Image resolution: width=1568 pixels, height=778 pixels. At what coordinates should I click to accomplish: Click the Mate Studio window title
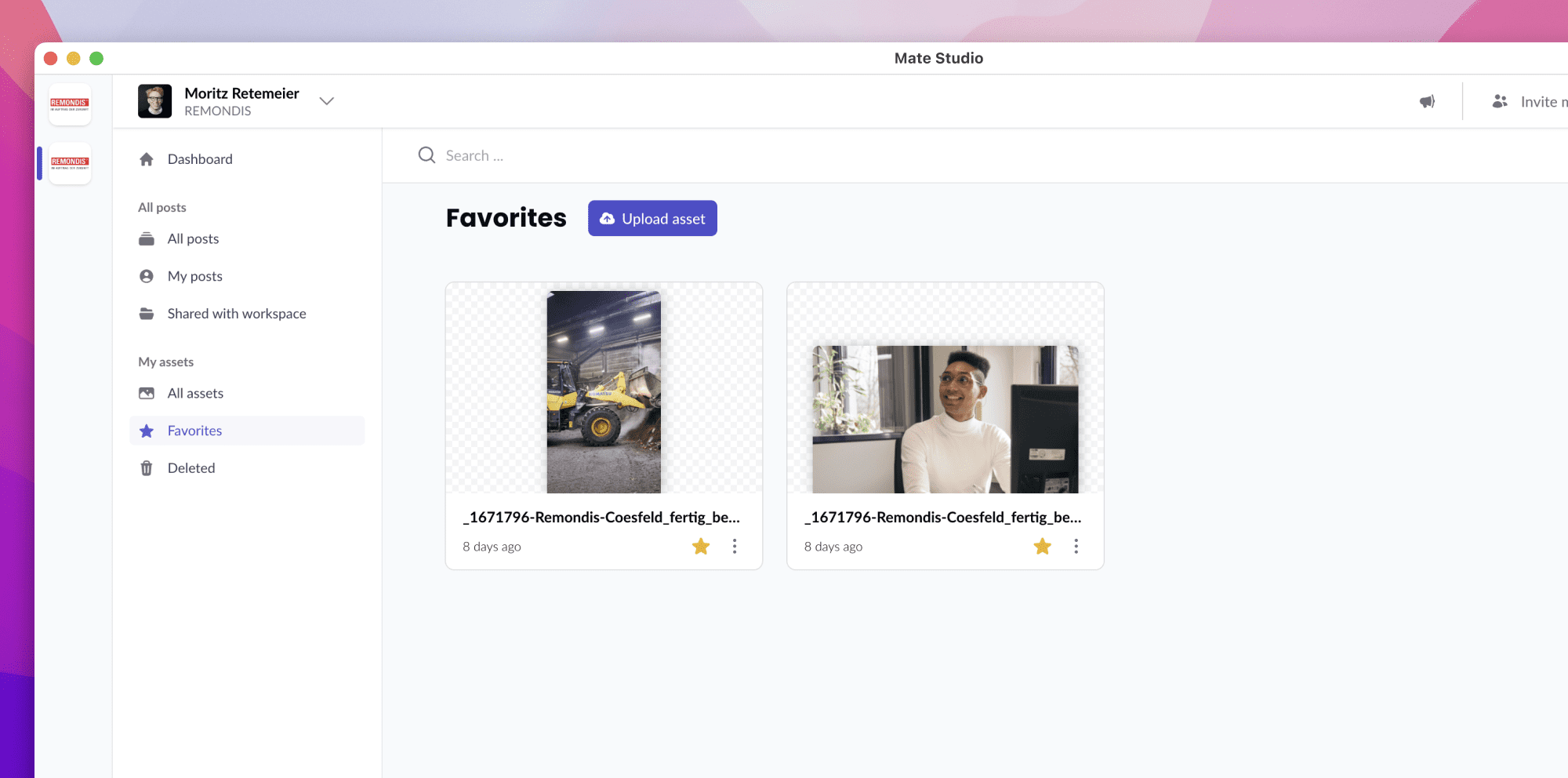(938, 58)
